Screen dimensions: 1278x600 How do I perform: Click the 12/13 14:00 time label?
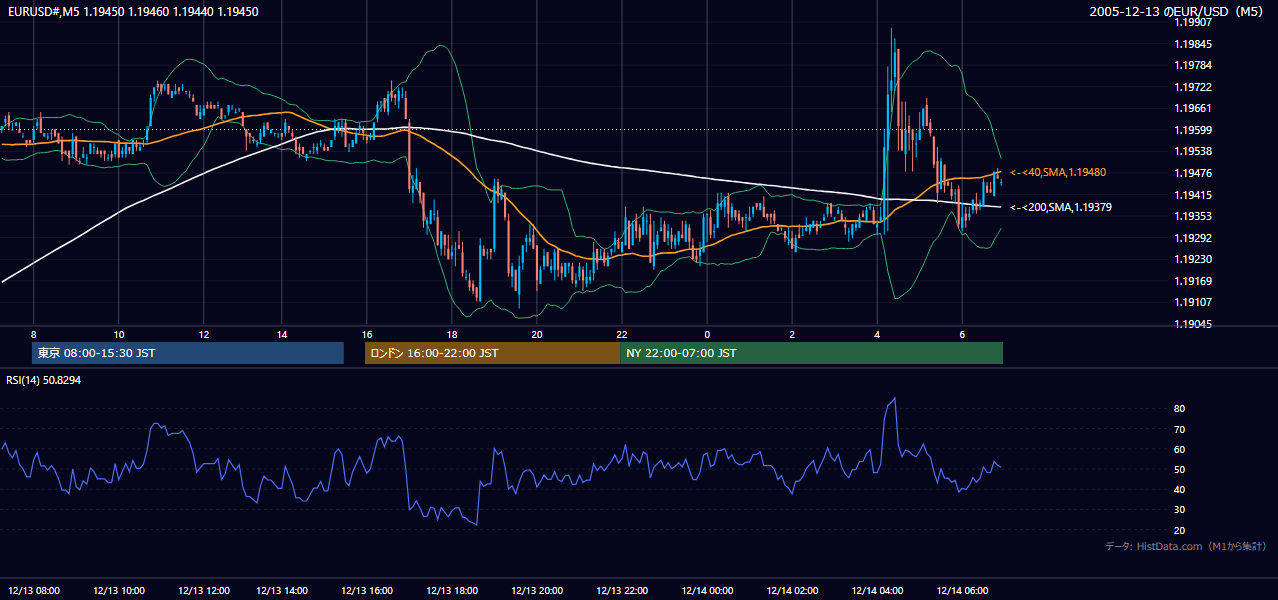point(282,590)
